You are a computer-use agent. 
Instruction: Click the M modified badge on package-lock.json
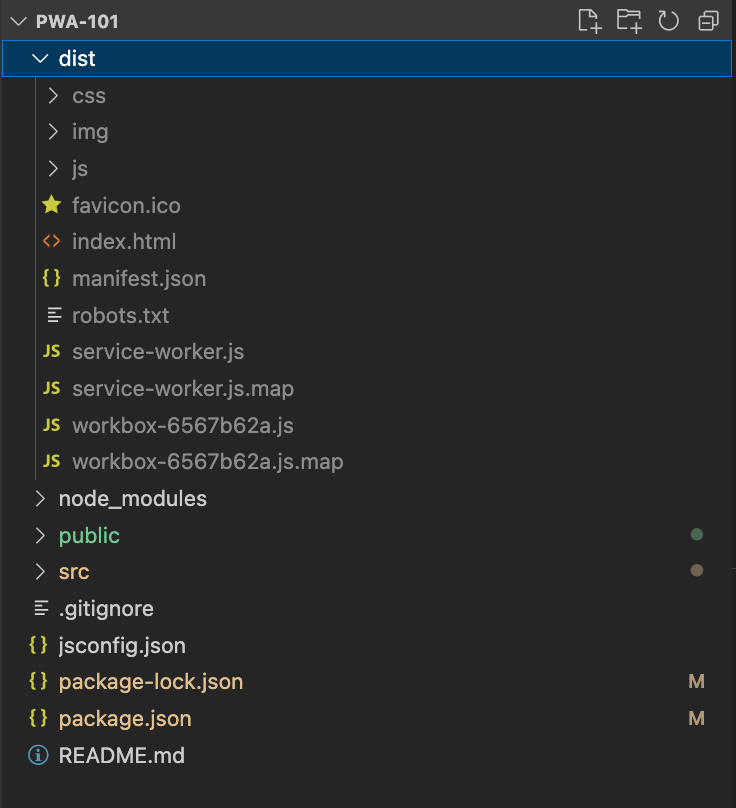pyautogui.click(x=697, y=682)
